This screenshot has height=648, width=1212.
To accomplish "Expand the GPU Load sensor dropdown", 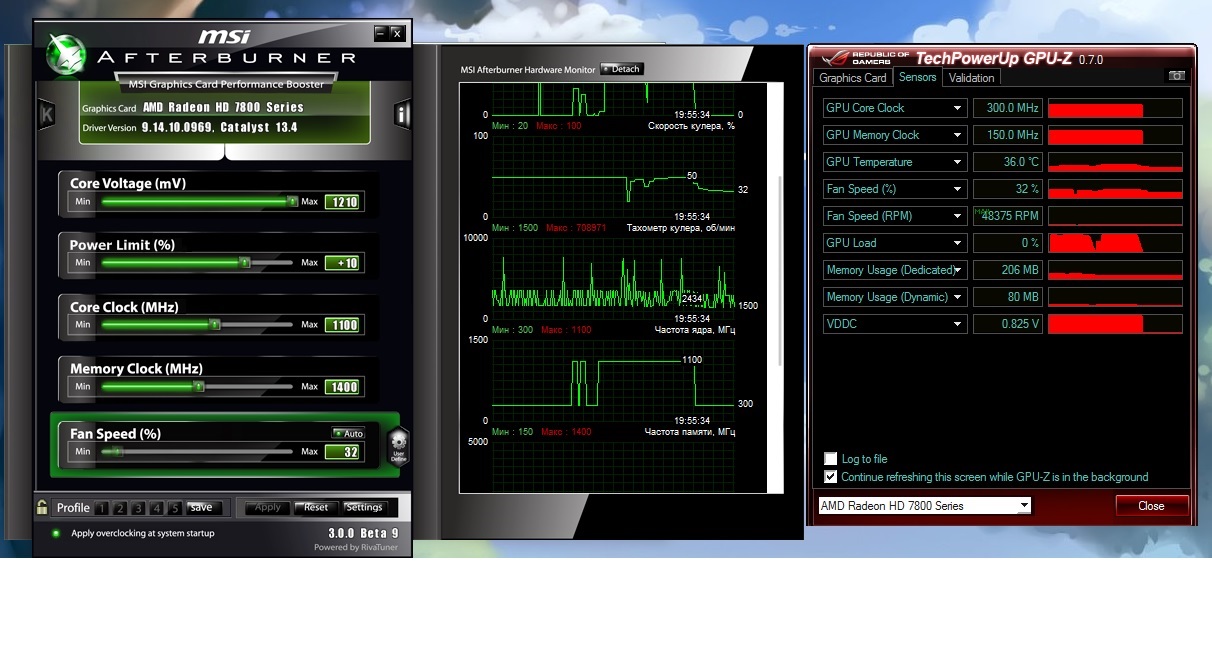I will (x=957, y=243).
